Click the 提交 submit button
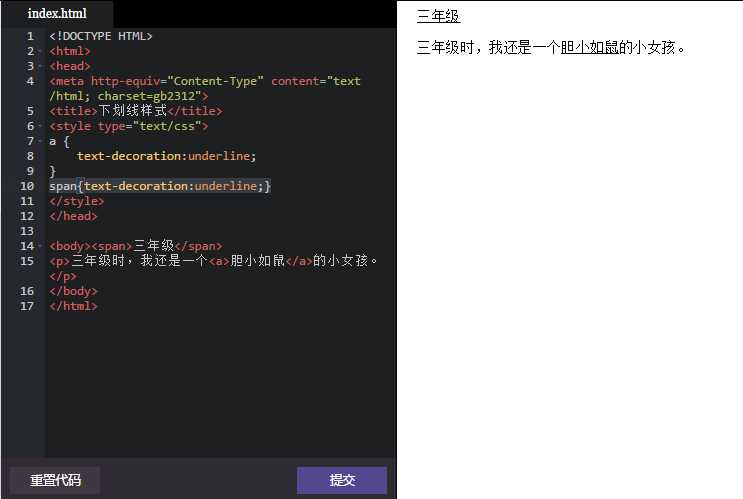This screenshot has height=499, width=743. [x=342, y=480]
